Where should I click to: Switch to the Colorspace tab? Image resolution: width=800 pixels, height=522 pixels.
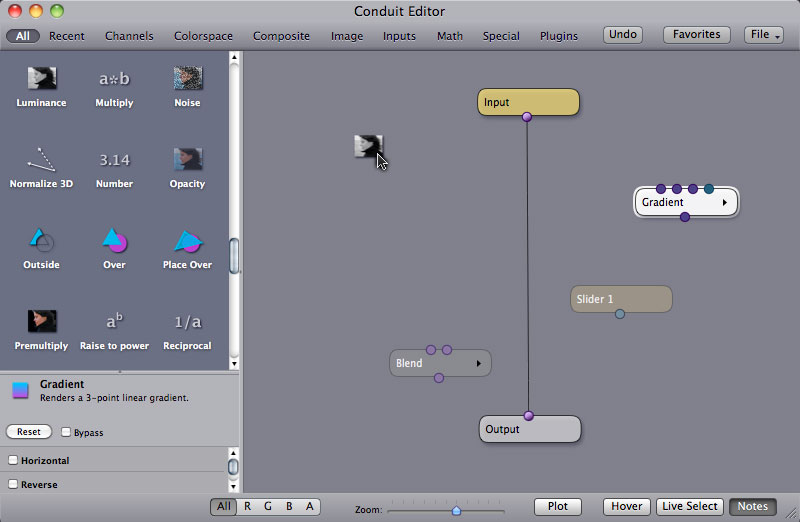[x=203, y=36]
